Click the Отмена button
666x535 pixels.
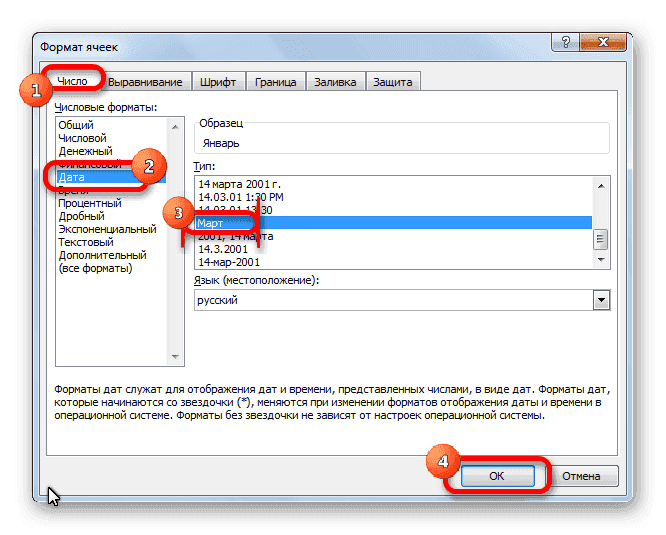(x=581, y=476)
